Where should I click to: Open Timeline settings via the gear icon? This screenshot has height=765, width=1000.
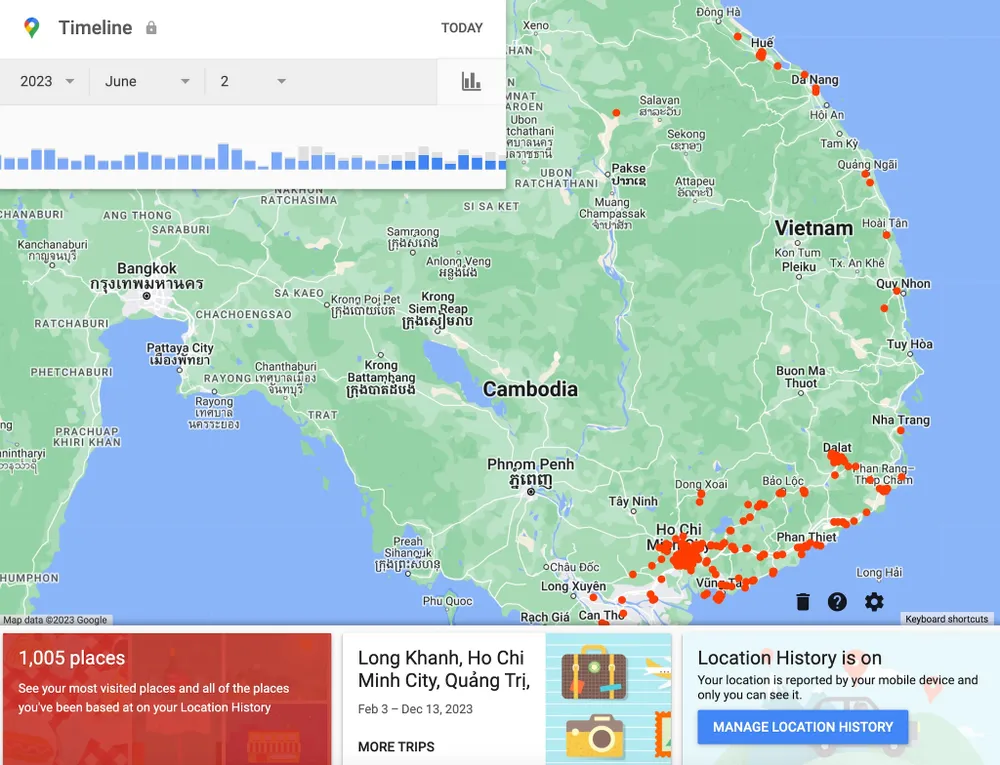(873, 602)
